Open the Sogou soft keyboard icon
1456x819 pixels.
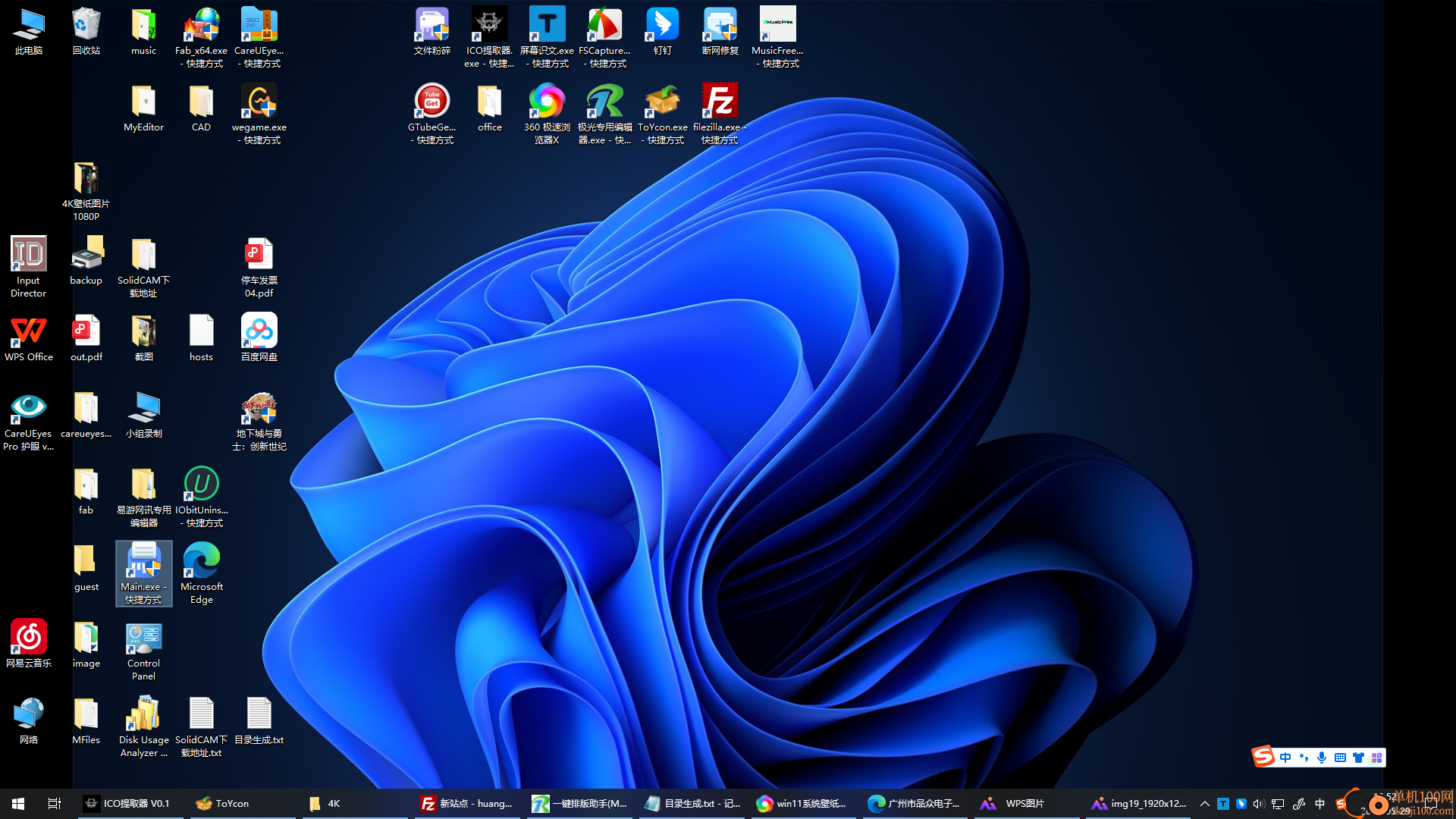[x=1340, y=758]
